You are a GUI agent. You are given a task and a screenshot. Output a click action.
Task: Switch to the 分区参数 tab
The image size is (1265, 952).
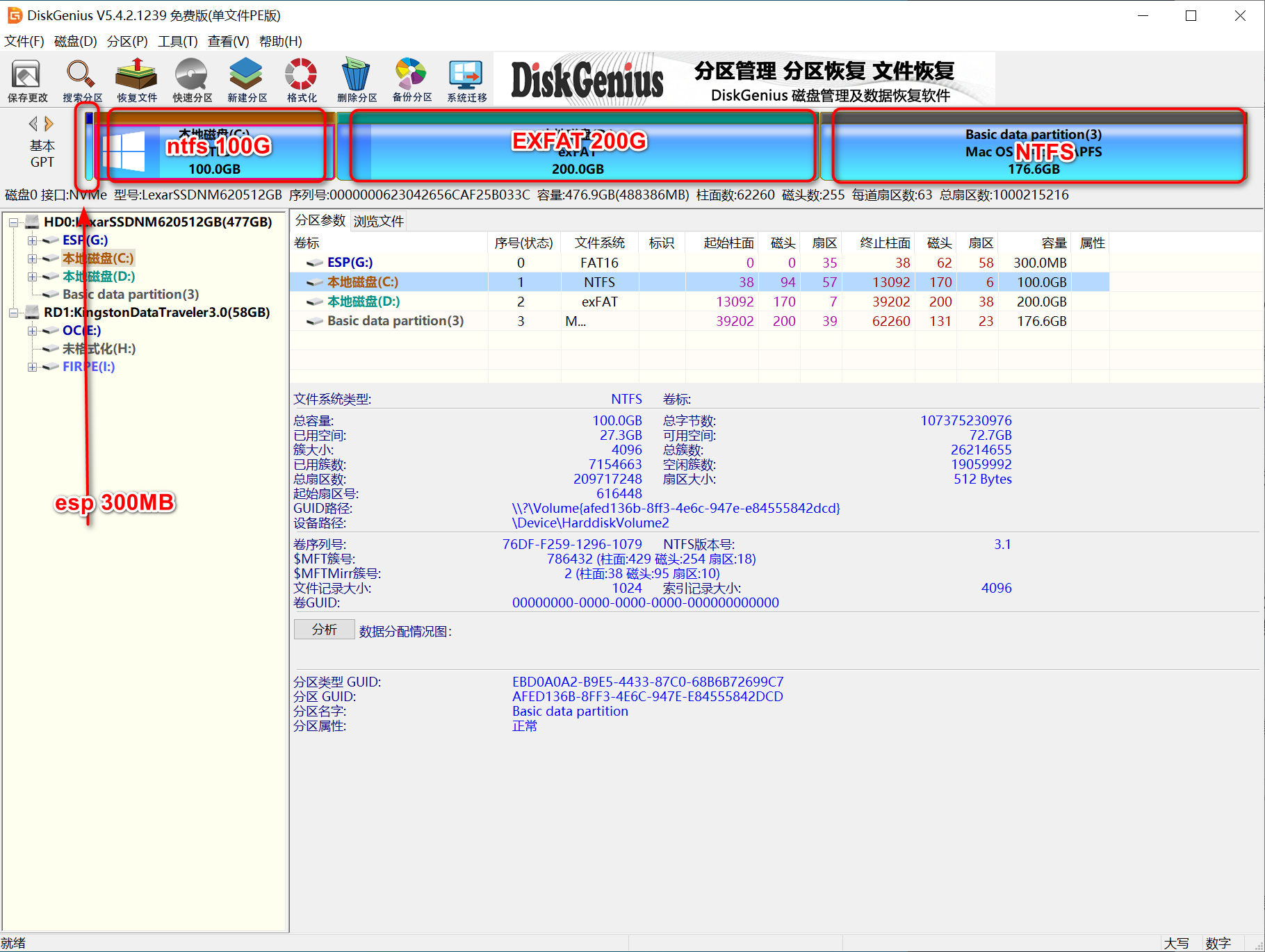pos(320,220)
